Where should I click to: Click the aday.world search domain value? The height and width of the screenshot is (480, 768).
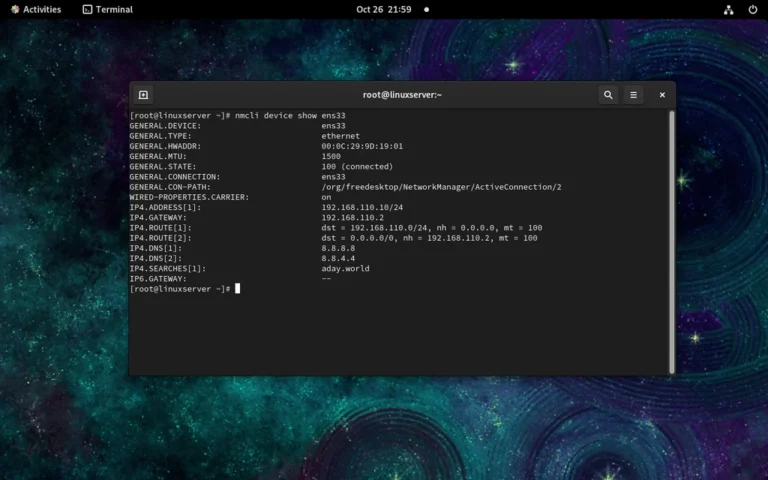click(345, 268)
